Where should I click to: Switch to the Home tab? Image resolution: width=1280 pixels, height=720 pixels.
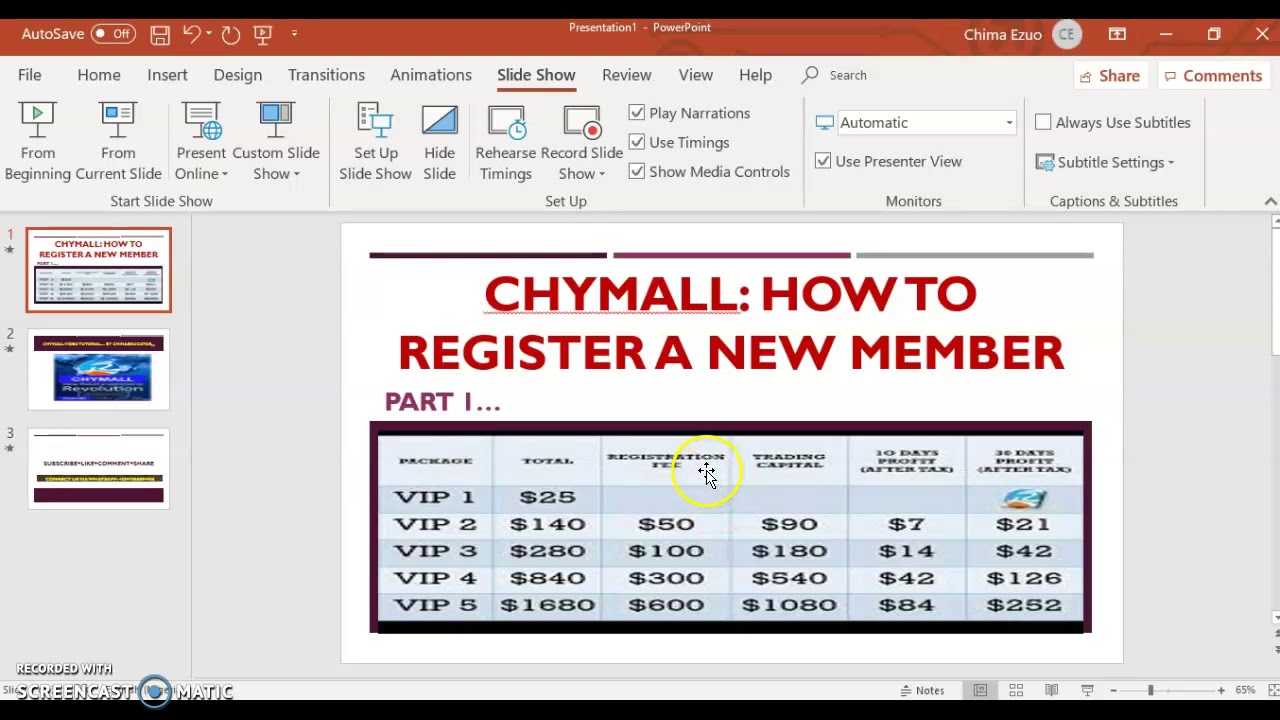[x=99, y=75]
